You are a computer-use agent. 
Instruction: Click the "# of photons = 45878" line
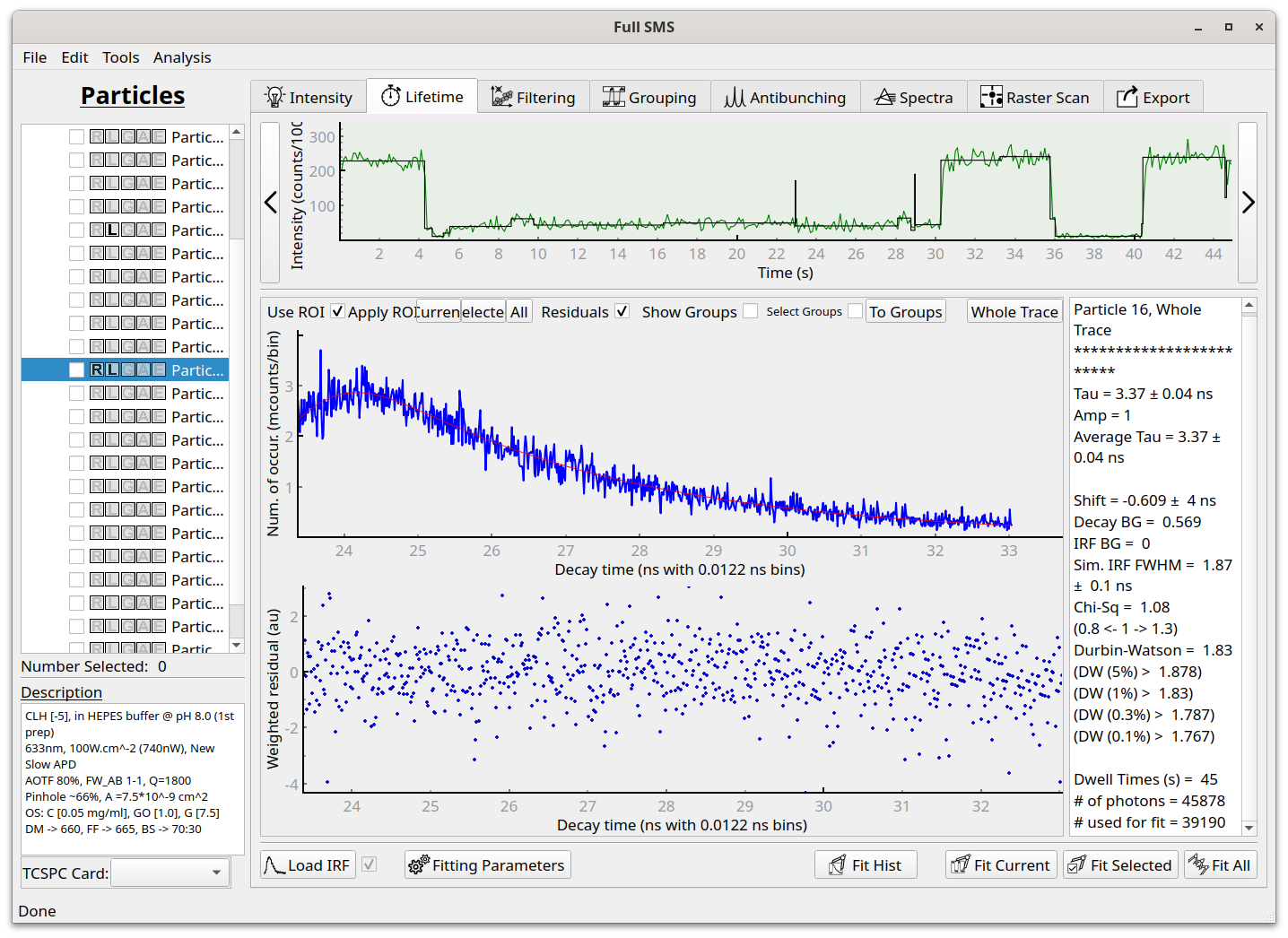(1149, 801)
